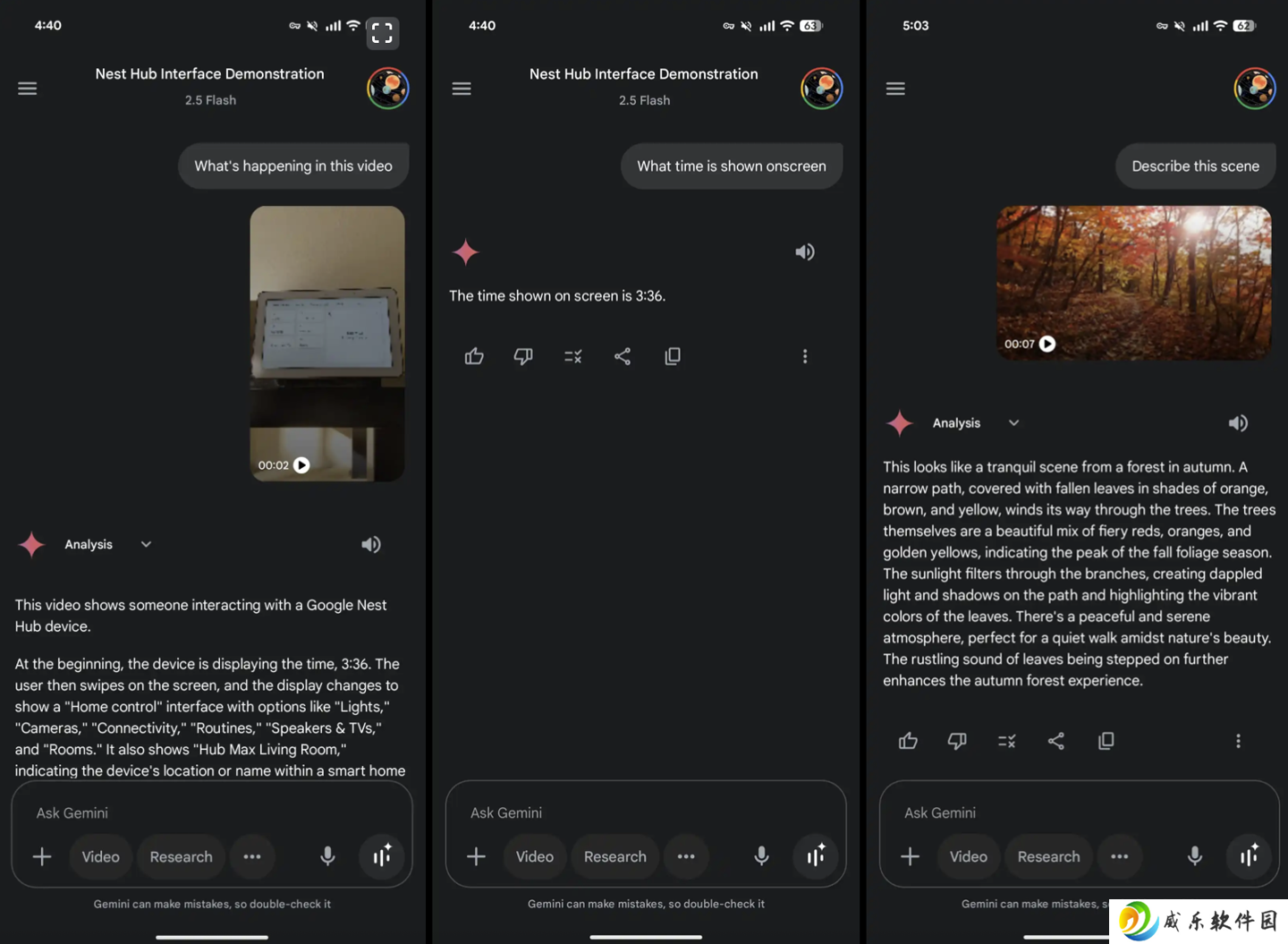Tap Analysis label in left screen
Screen dimensions: 1288x944
tap(89, 544)
